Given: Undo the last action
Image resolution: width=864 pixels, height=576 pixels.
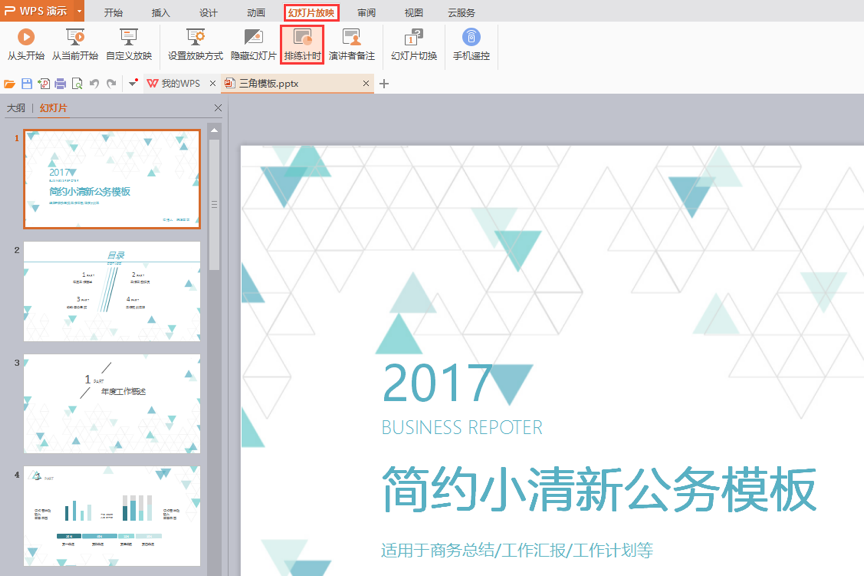Looking at the screenshot, I should [x=94, y=83].
